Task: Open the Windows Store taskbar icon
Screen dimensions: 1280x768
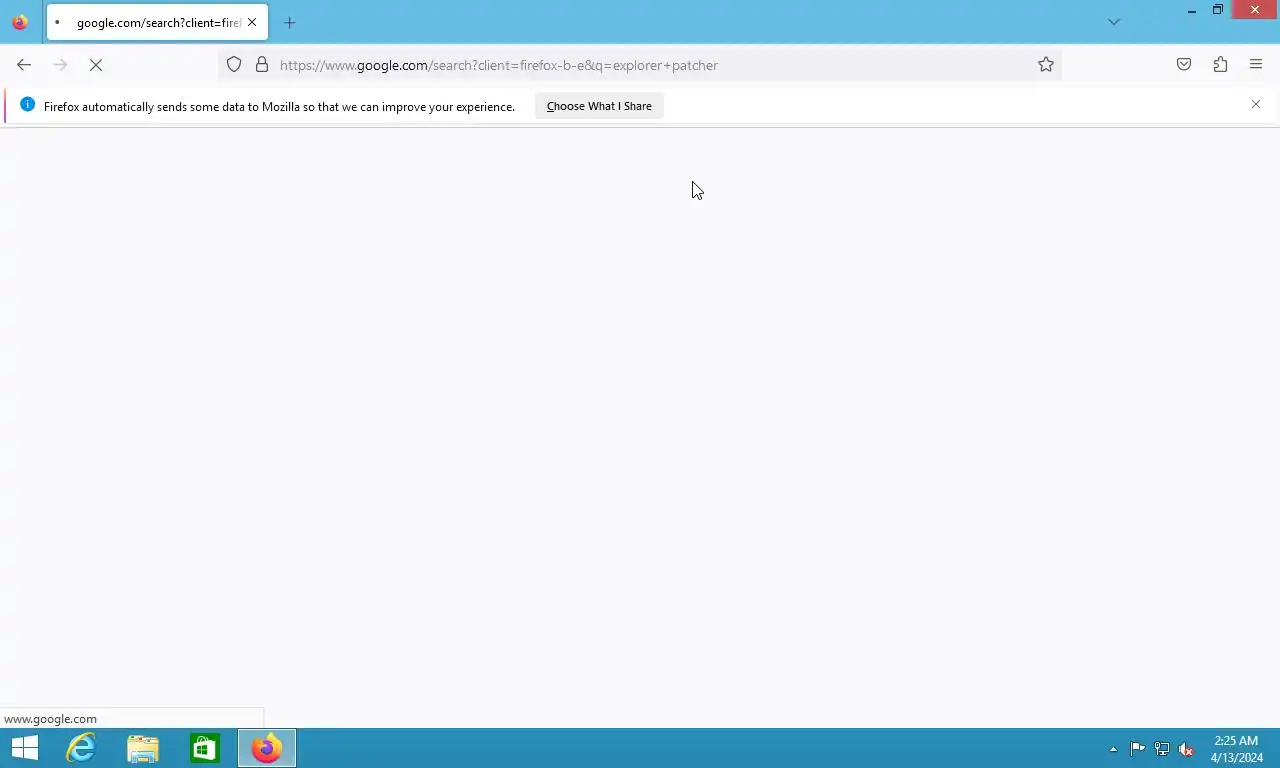Action: point(205,748)
